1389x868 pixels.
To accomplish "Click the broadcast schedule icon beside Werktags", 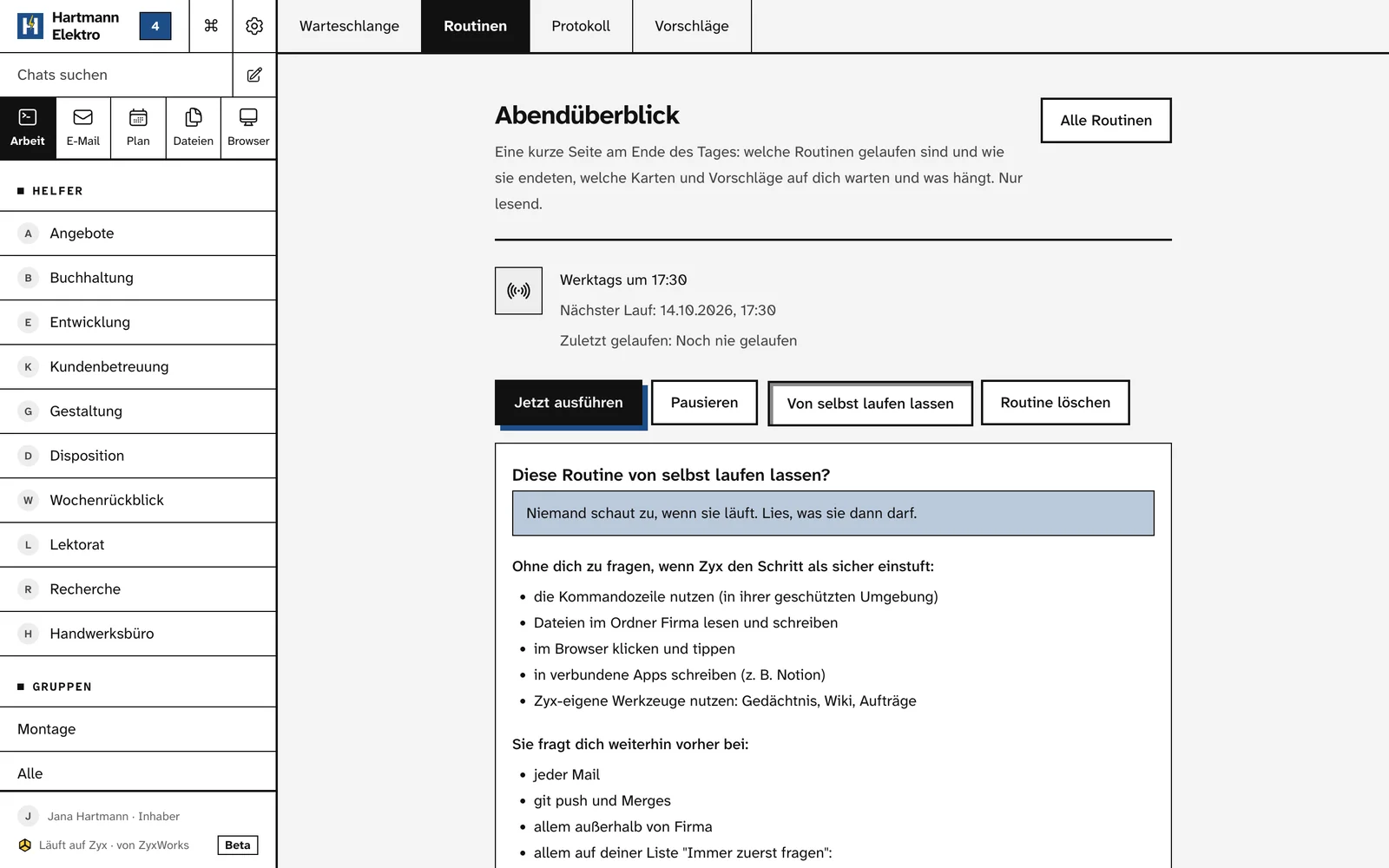I will click(x=518, y=291).
